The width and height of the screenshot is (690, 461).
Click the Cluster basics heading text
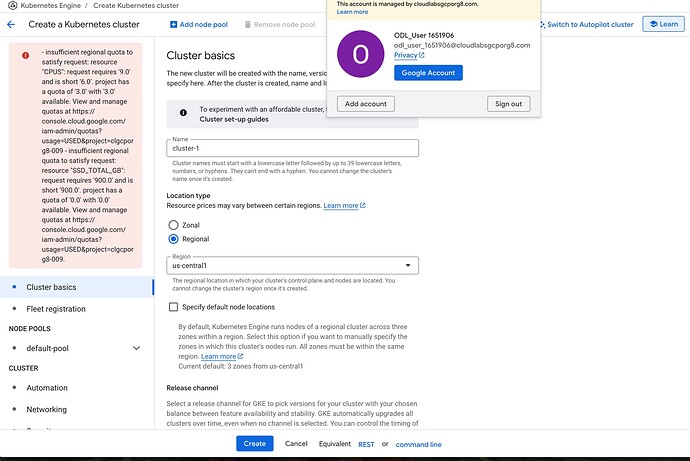(201, 55)
